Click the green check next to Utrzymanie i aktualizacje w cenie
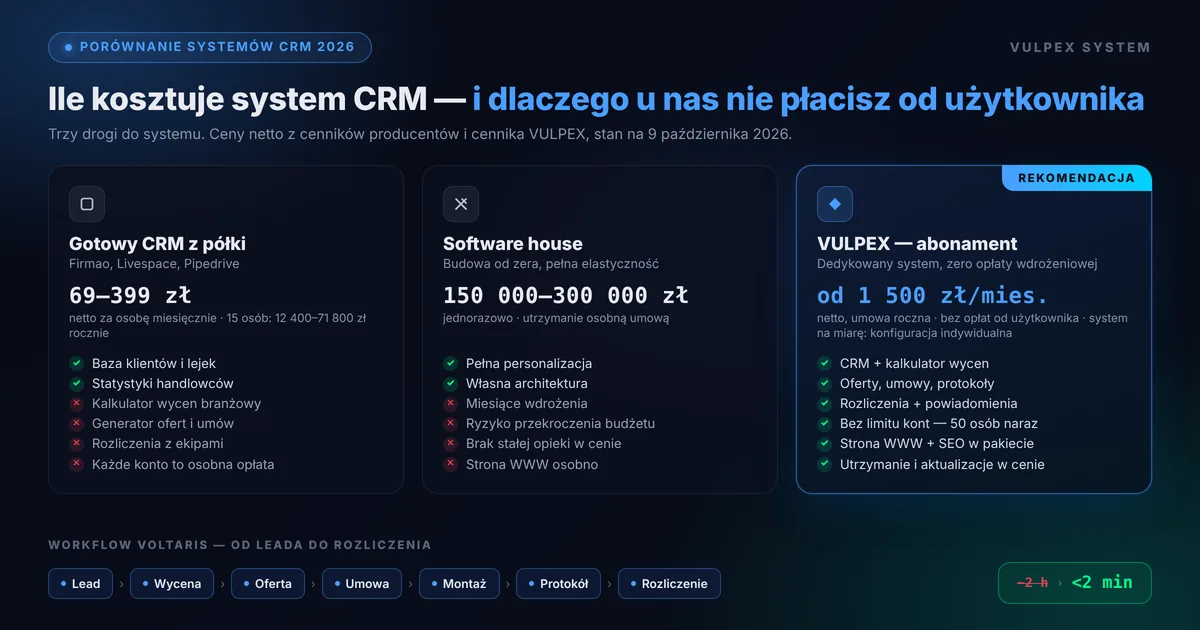 [x=824, y=464]
